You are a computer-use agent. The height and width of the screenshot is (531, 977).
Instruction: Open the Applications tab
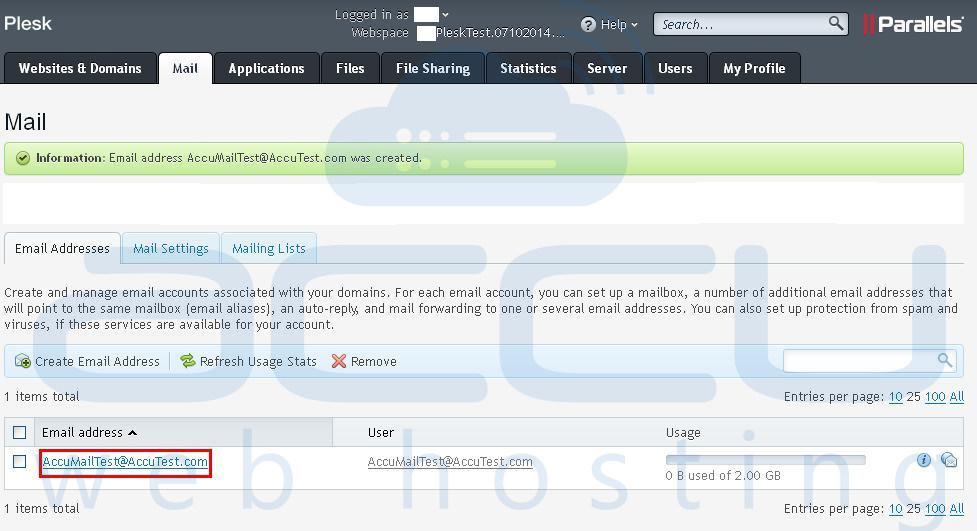pyautogui.click(x=266, y=68)
